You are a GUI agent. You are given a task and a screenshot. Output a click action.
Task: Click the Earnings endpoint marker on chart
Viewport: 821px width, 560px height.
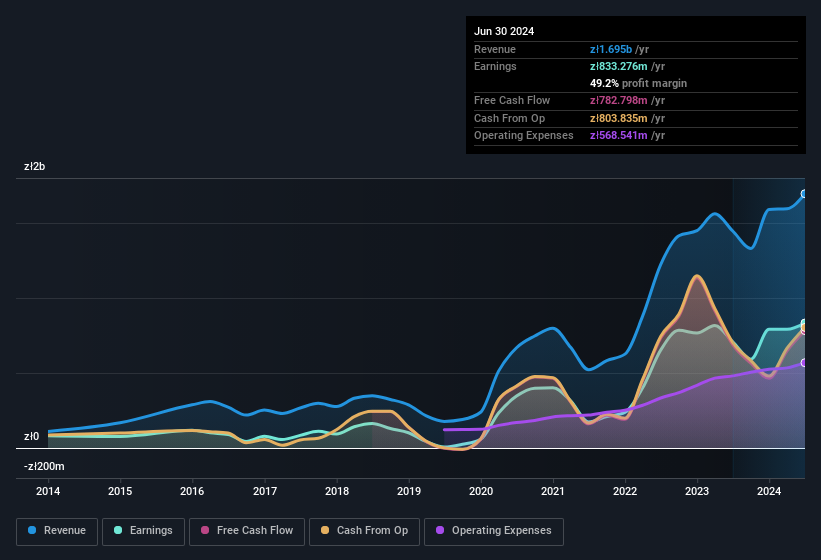804,323
